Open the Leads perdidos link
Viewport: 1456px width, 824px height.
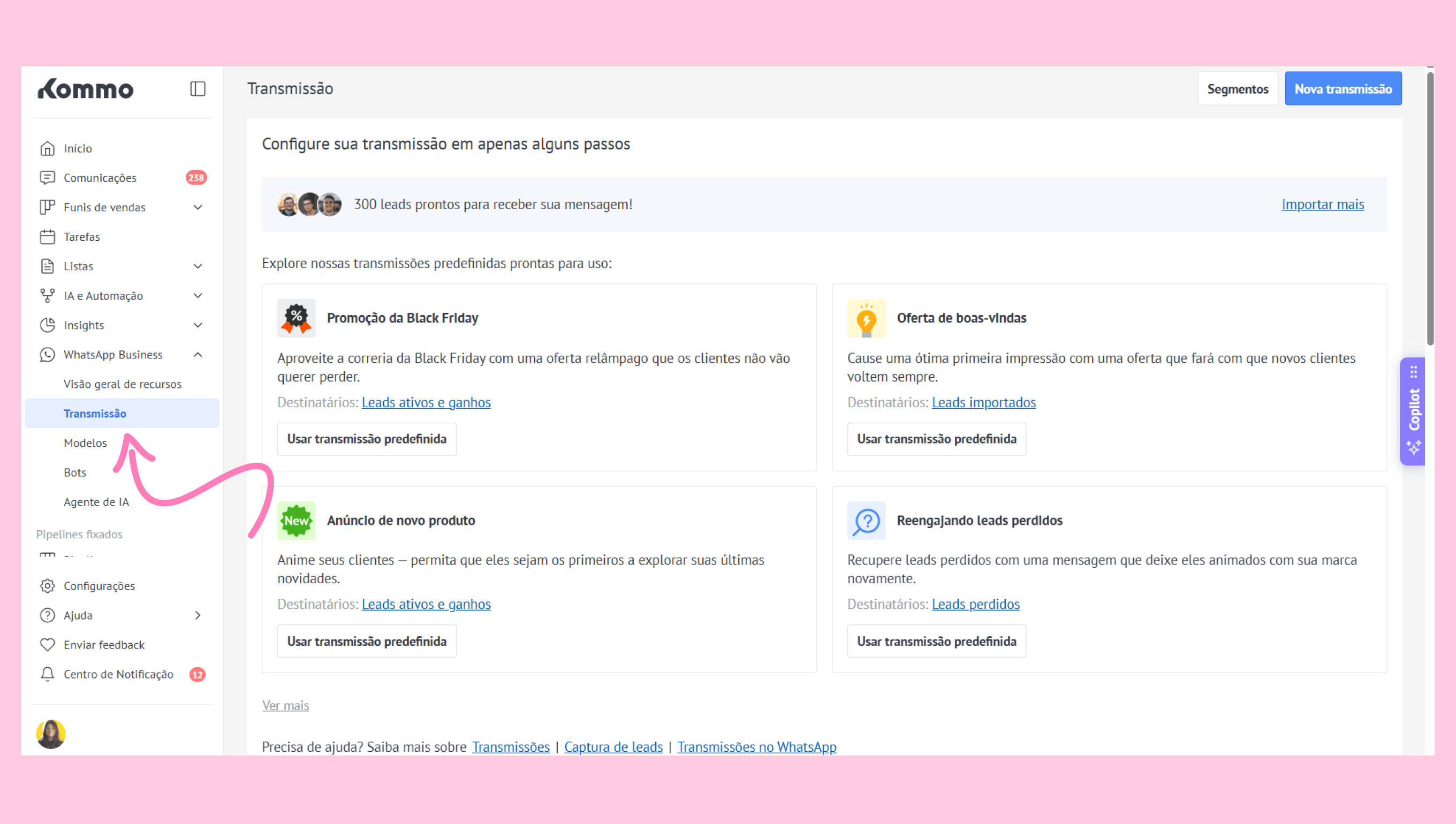click(x=975, y=605)
